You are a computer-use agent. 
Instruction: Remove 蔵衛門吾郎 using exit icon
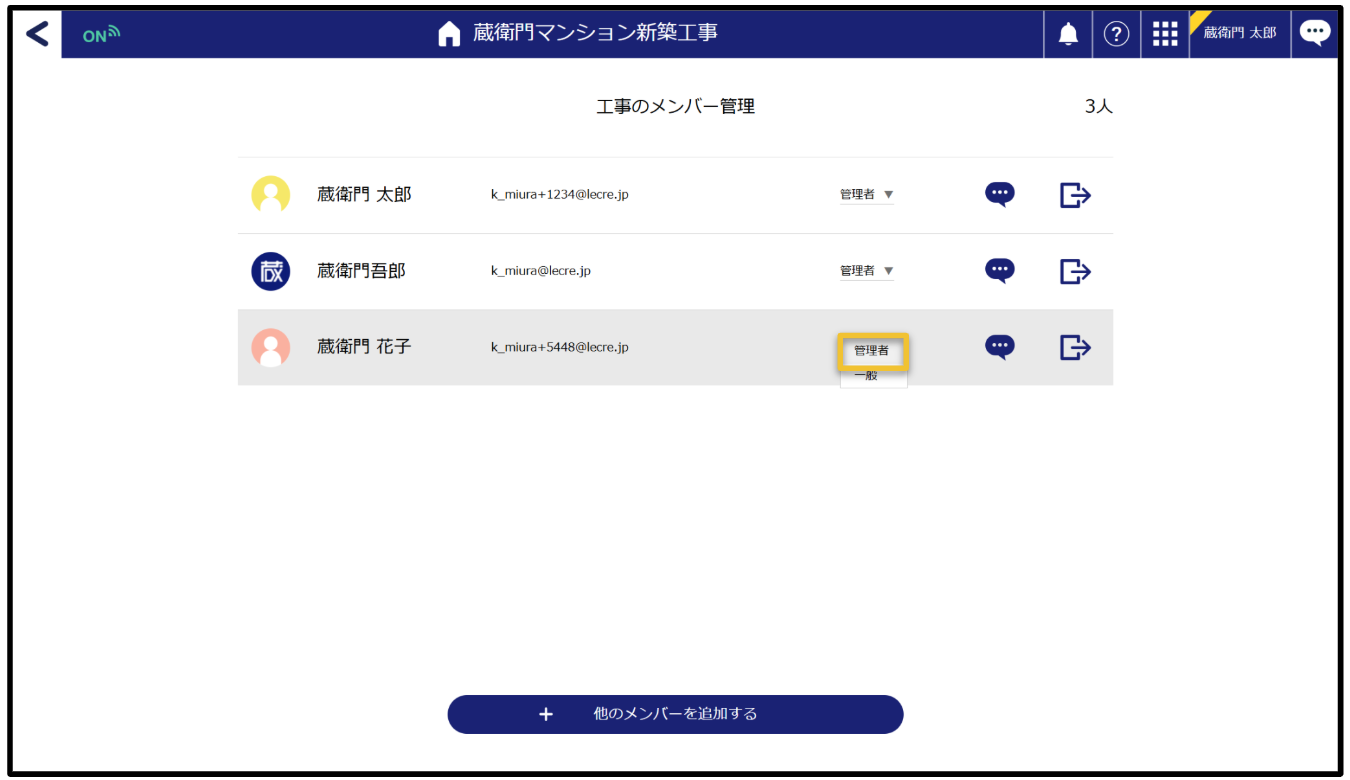click(x=1075, y=271)
